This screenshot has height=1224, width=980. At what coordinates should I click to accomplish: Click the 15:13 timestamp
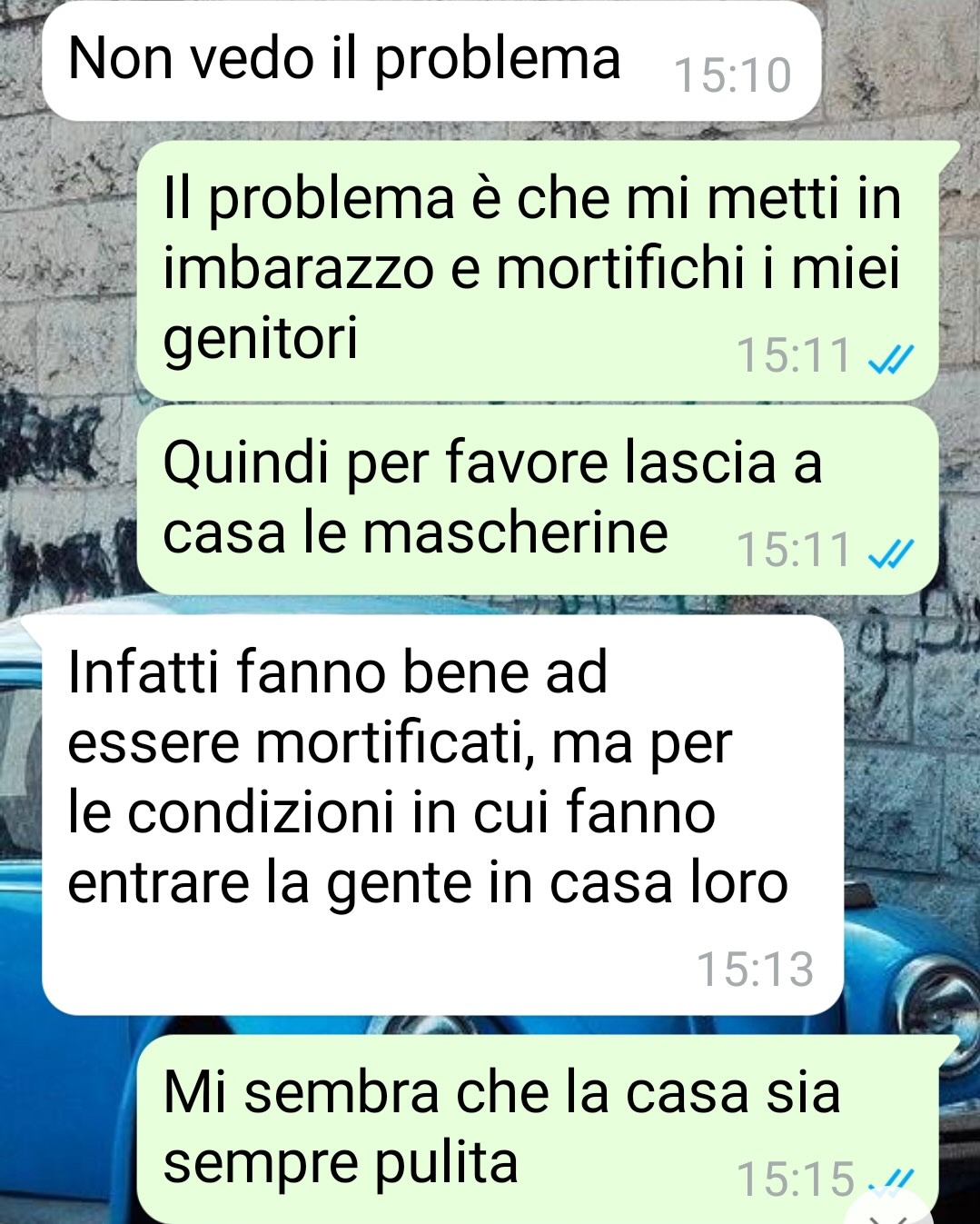(755, 970)
